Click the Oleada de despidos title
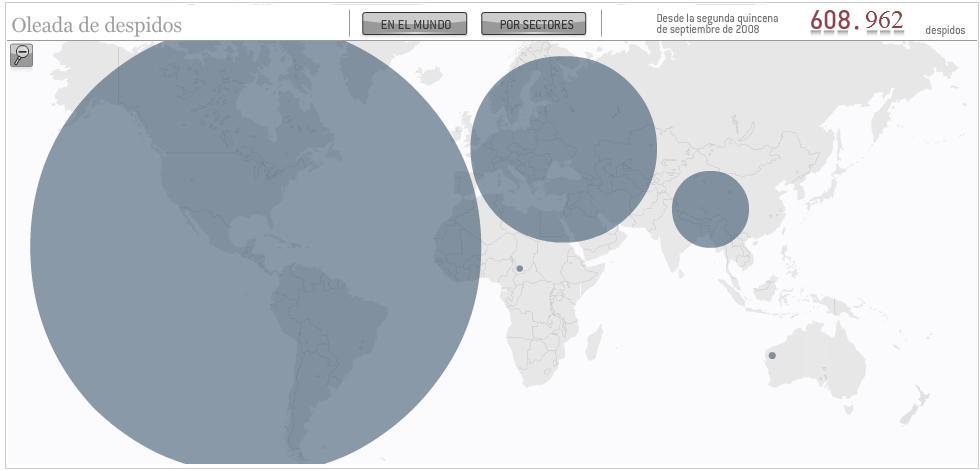Screen dimensions: 980x471 pyautogui.click(x=97, y=25)
